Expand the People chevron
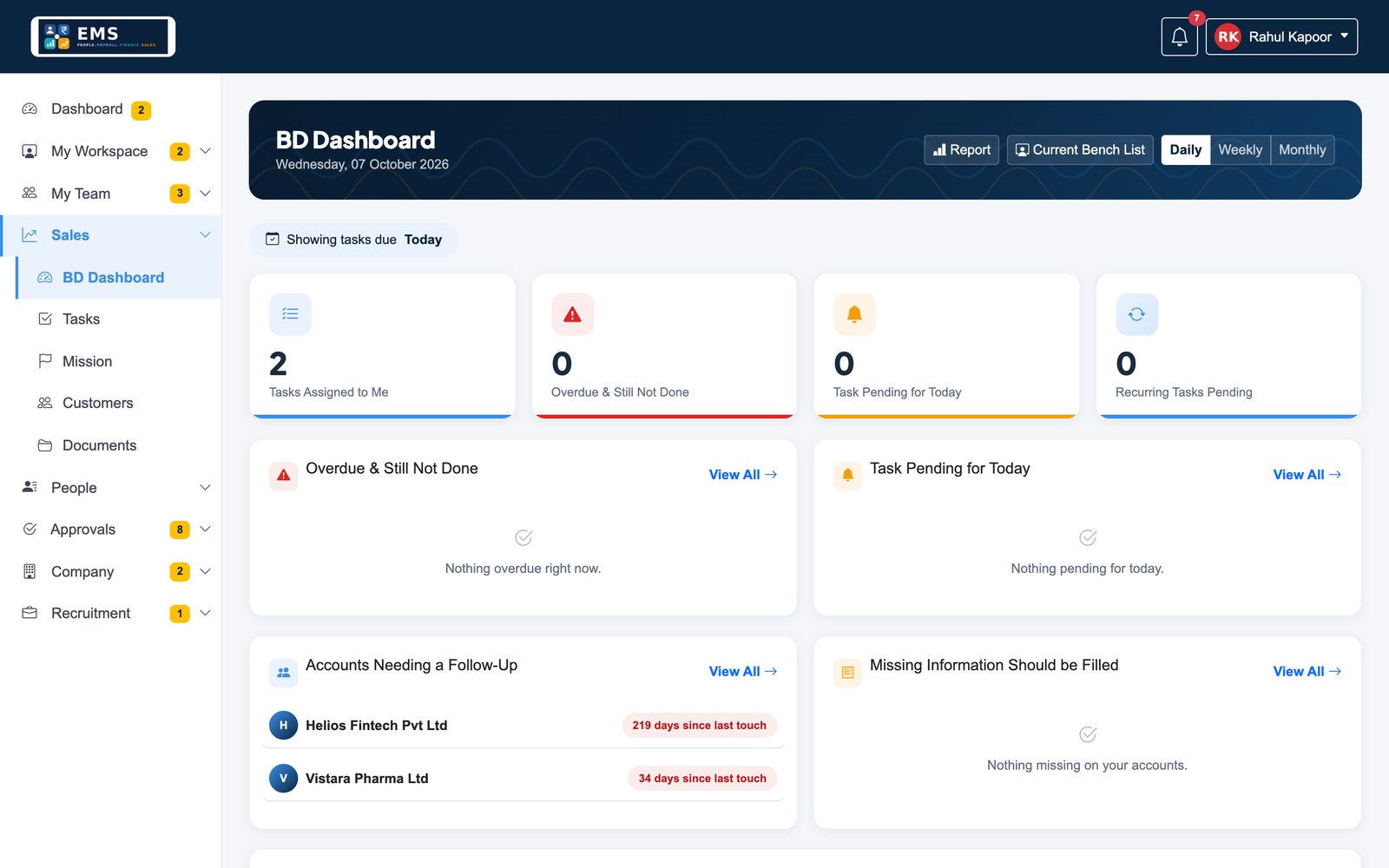The image size is (1389, 868). 205,487
